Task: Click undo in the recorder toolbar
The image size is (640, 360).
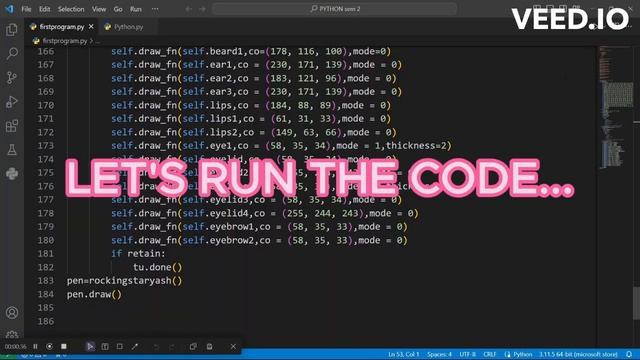Action: click(x=156, y=347)
